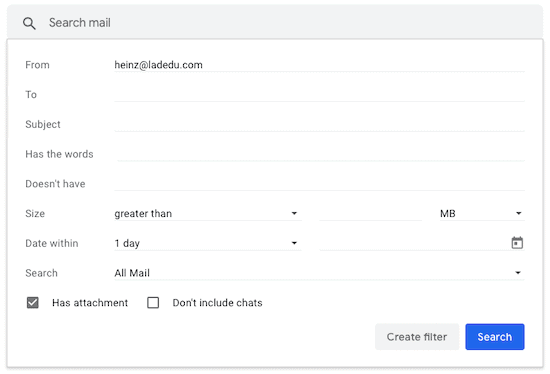
Task: Click the Subject input field
Action: (319, 125)
